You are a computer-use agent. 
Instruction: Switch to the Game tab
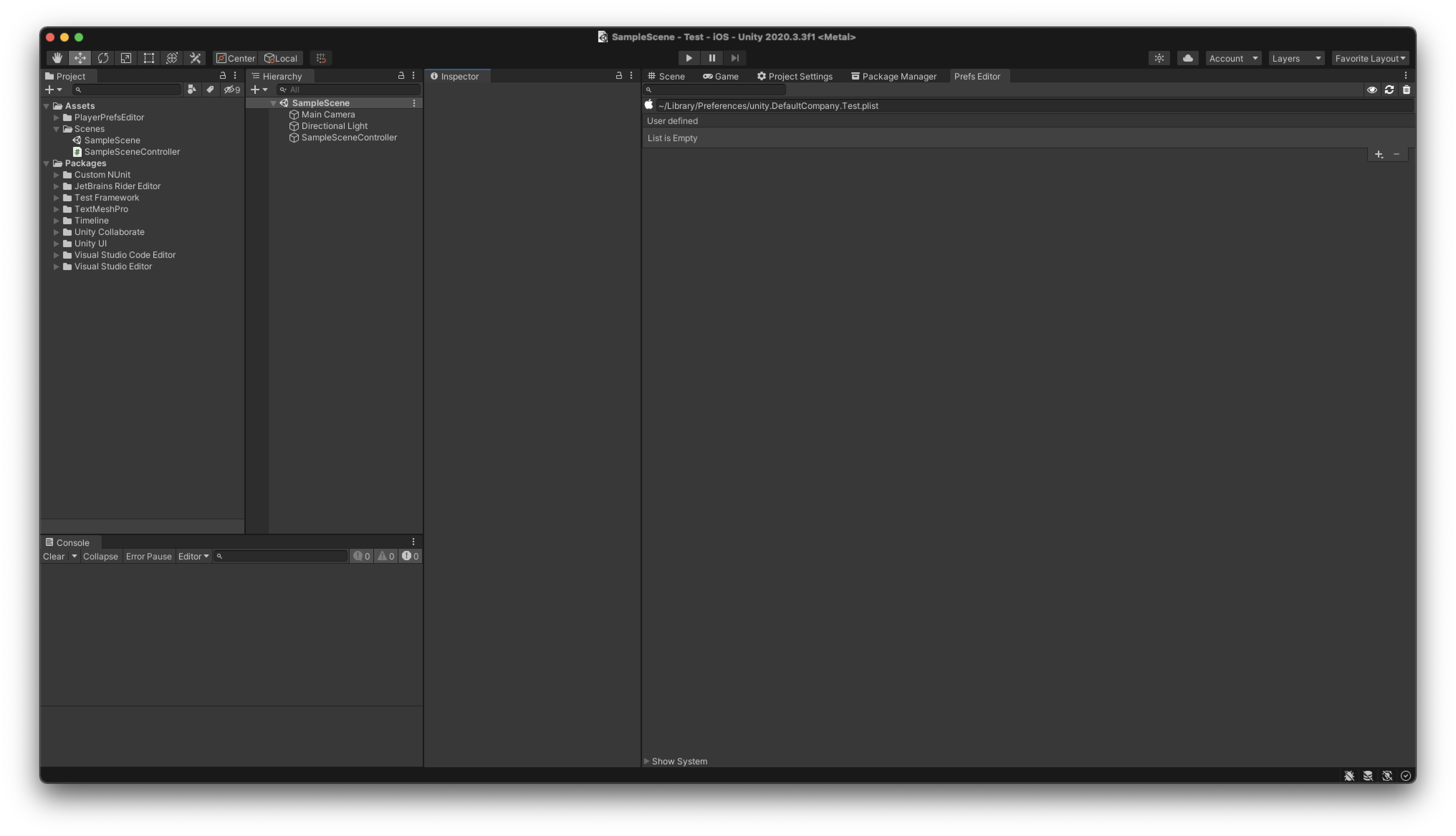tap(721, 76)
